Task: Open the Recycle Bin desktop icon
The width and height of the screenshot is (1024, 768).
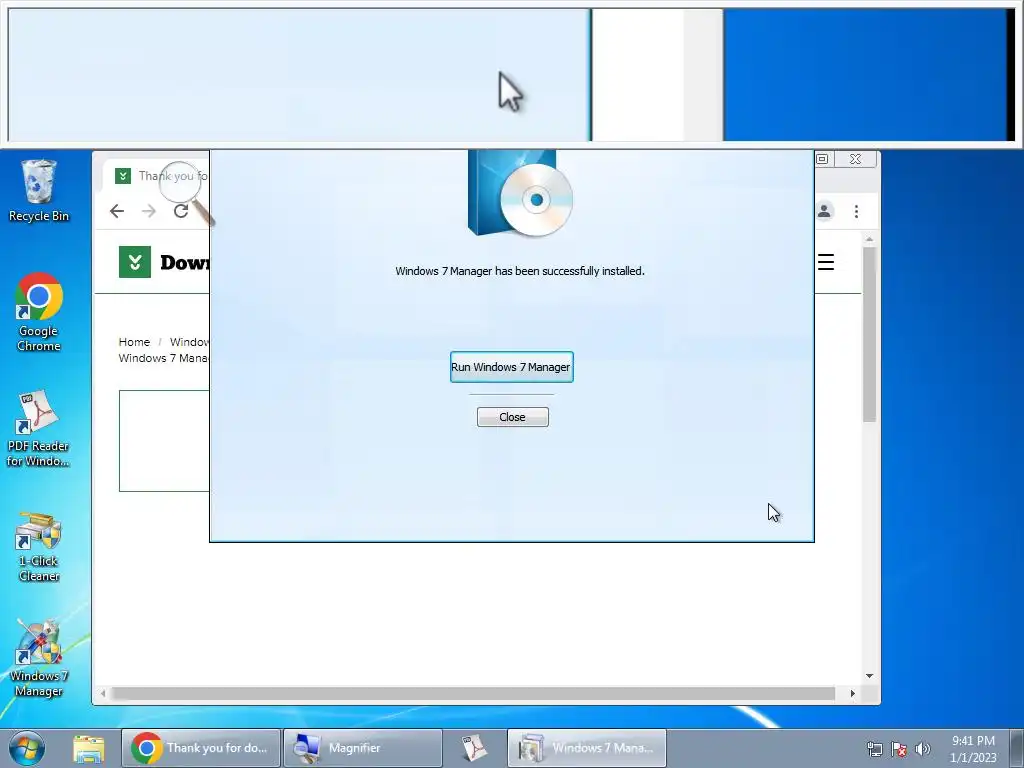Action: pos(39,191)
